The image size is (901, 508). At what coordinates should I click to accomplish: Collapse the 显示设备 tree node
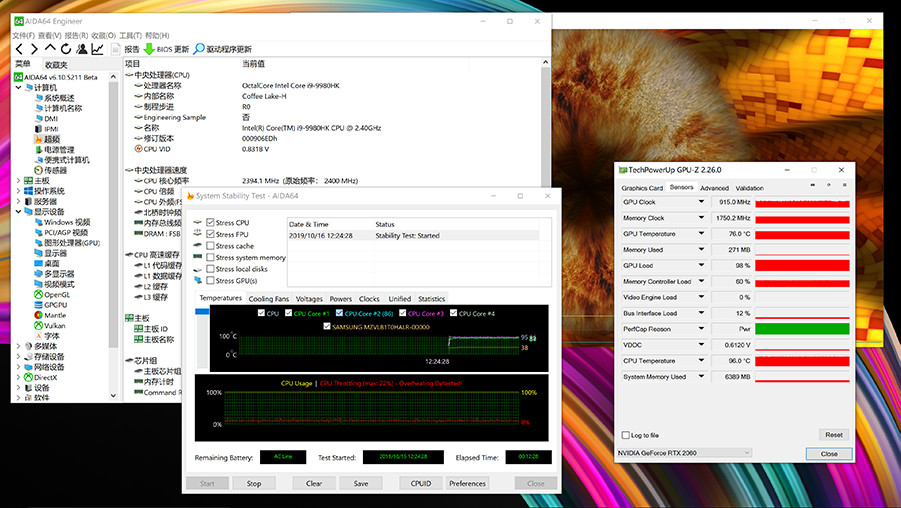click(18, 211)
